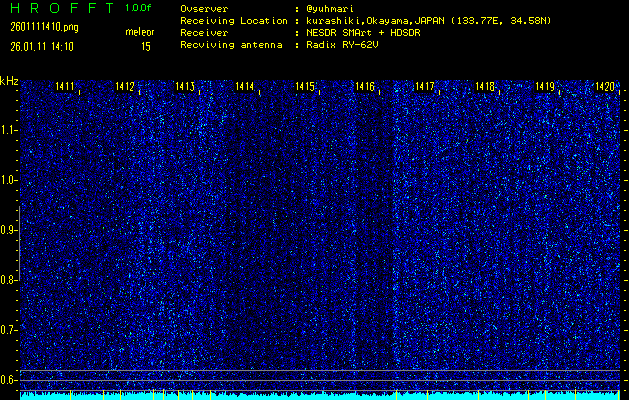Click the 1411 time marker

[x=65, y=88]
